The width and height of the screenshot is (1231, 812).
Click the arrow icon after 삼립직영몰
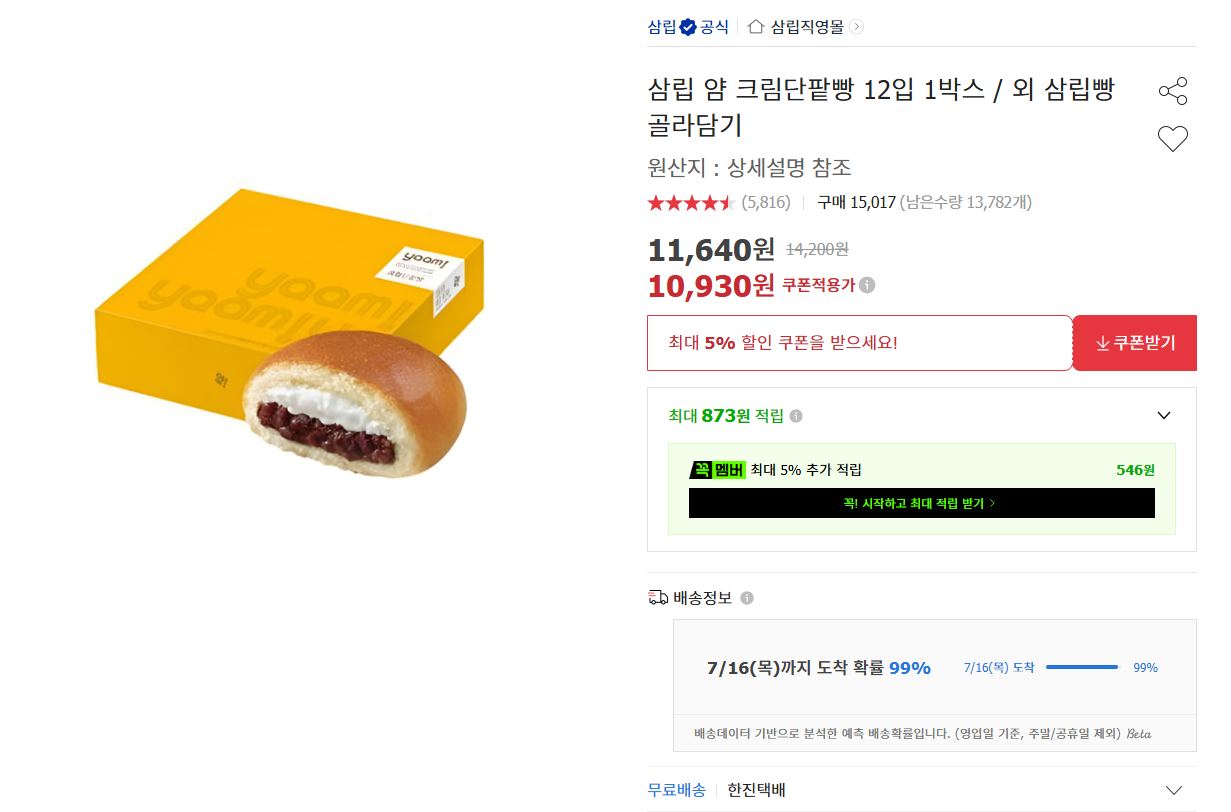click(856, 27)
